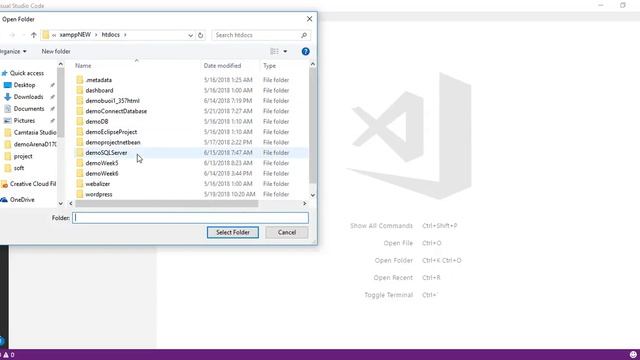This screenshot has width=640, height=360.
Task: Sort by Date modified column
Action: pyautogui.click(x=222, y=66)
